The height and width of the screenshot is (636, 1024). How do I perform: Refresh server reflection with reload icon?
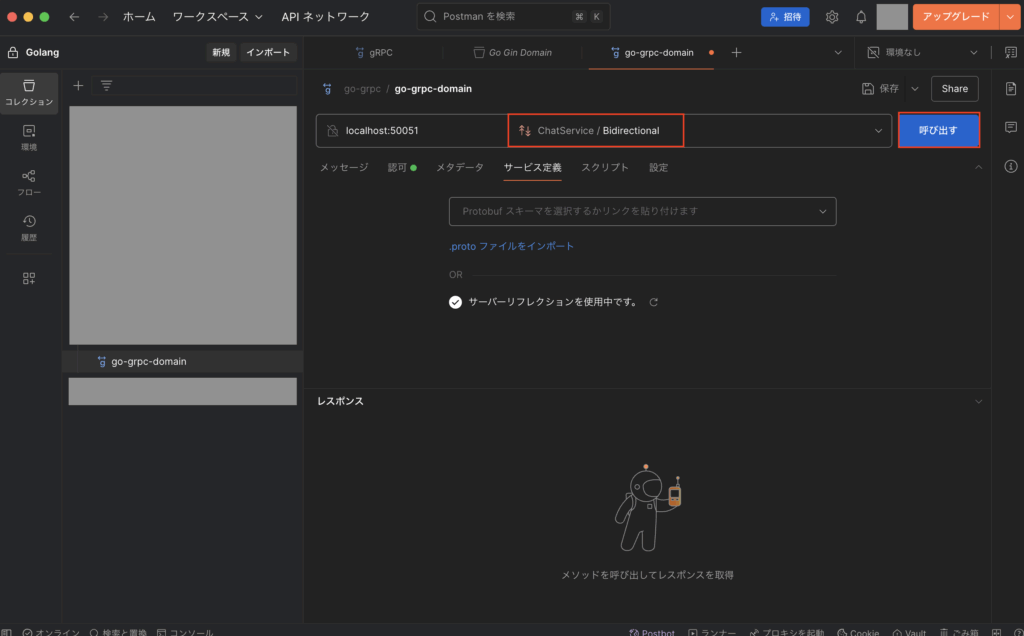coord(654,302)
